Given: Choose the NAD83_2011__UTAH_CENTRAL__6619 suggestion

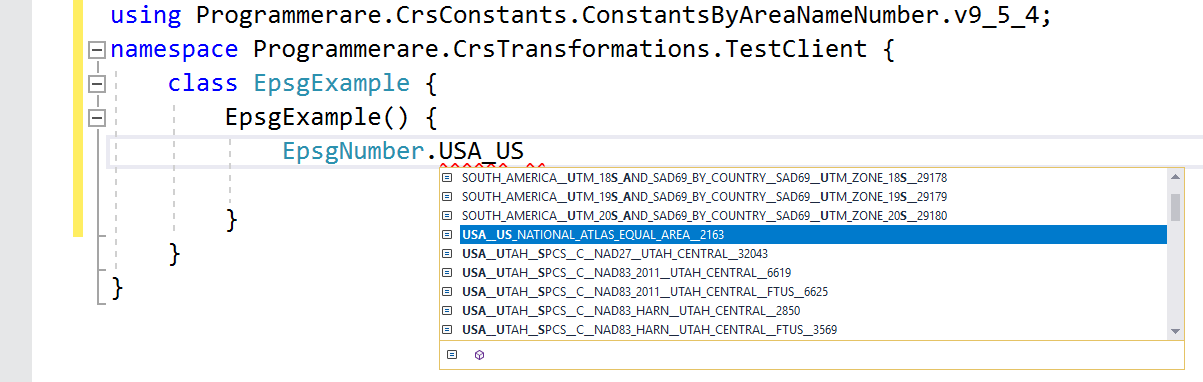Looking at the screenshot, I should 812,273.
